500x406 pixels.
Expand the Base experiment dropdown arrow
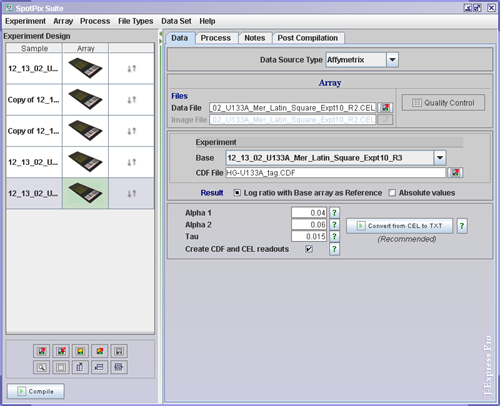click(440, 158)
